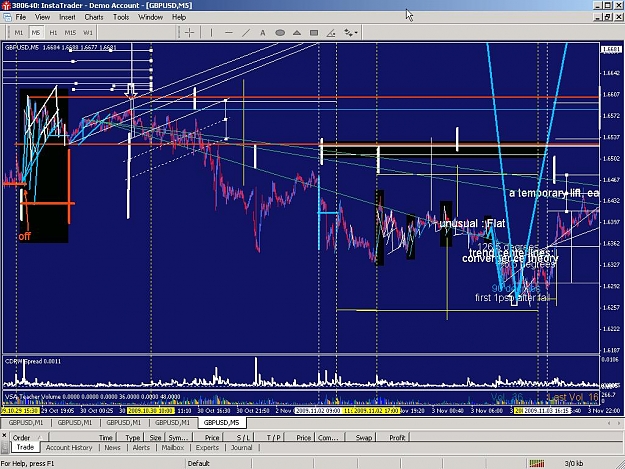Viewport: 625px width, 469px height.
Task: Switch to the Trade terminal tab
Action: (25, 447)
